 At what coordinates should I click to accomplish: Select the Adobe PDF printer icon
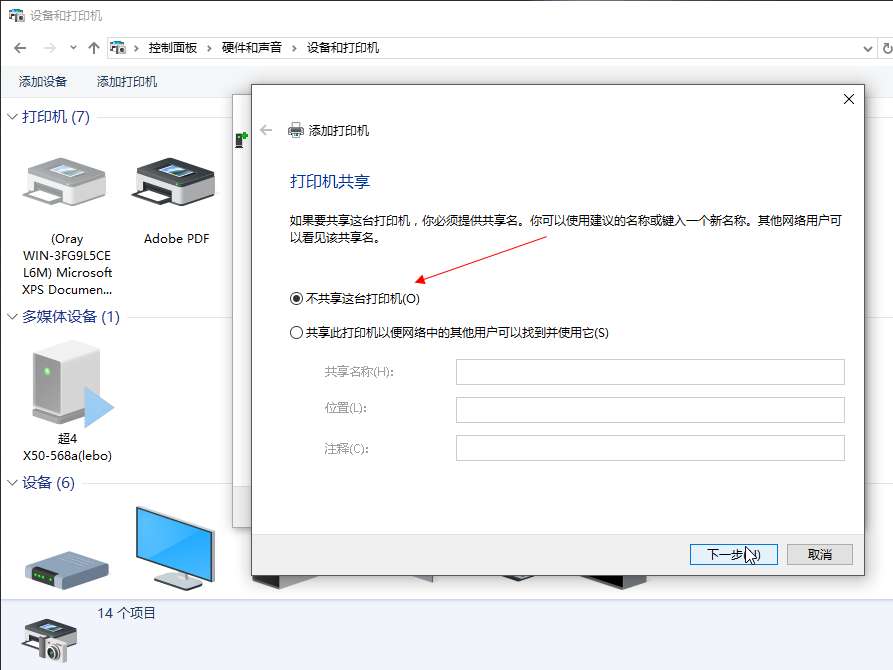[x=174, y=182]
